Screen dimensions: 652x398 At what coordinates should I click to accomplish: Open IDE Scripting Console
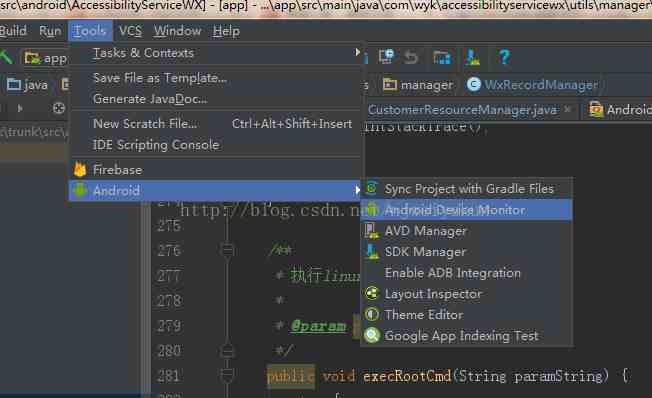point(216,145)
